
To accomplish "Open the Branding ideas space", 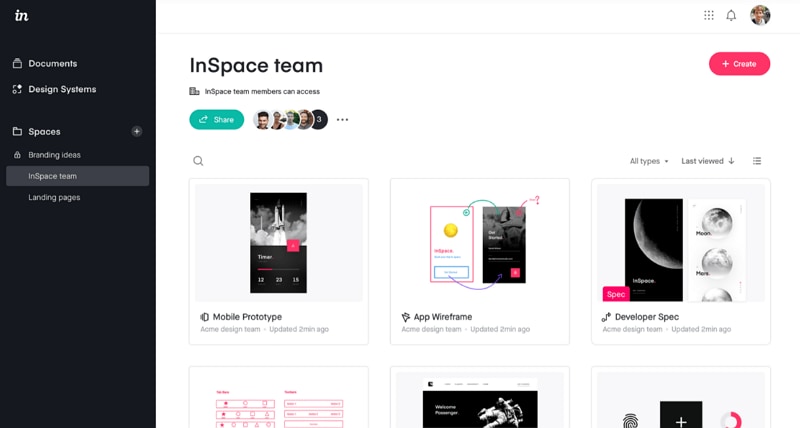I will pyautogui.click(x=54, y=155).
